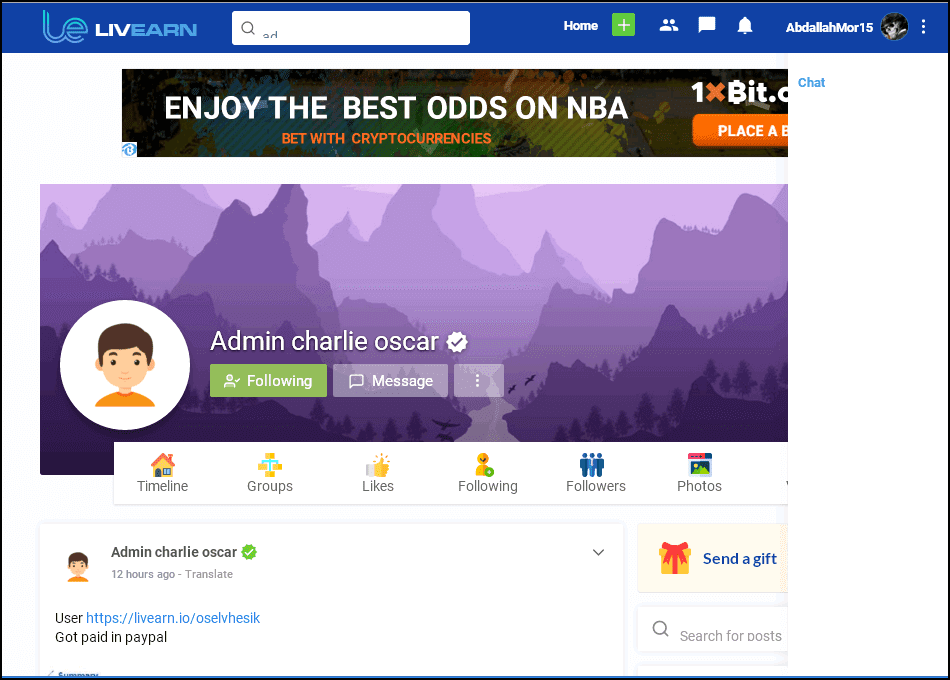
Task: Toggle the green Following button
Action: coord(268,381)
